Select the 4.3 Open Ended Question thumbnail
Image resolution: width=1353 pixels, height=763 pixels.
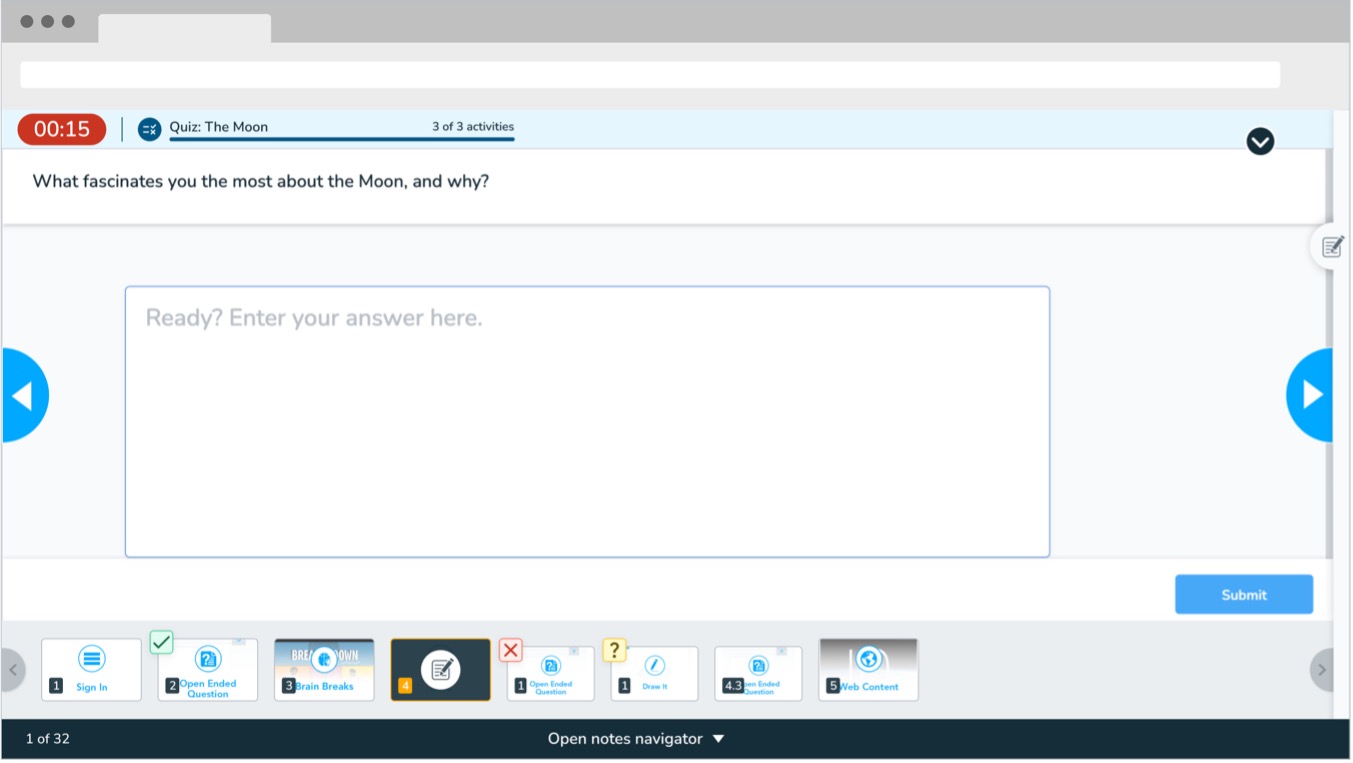point(758,674)
